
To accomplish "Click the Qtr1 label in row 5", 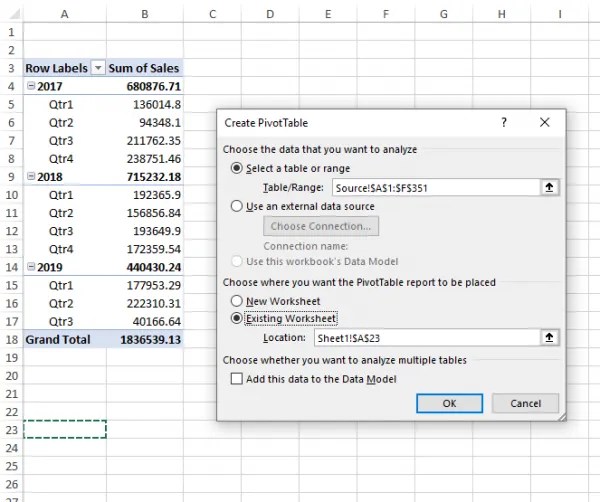I will pyautogui.click(x=61, y=104).
